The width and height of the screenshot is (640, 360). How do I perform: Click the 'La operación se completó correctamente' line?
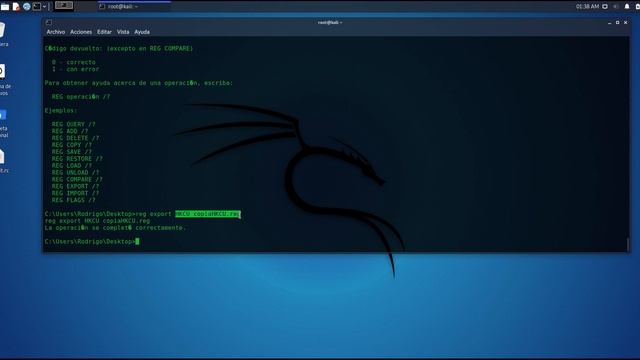tap(115, 228)
